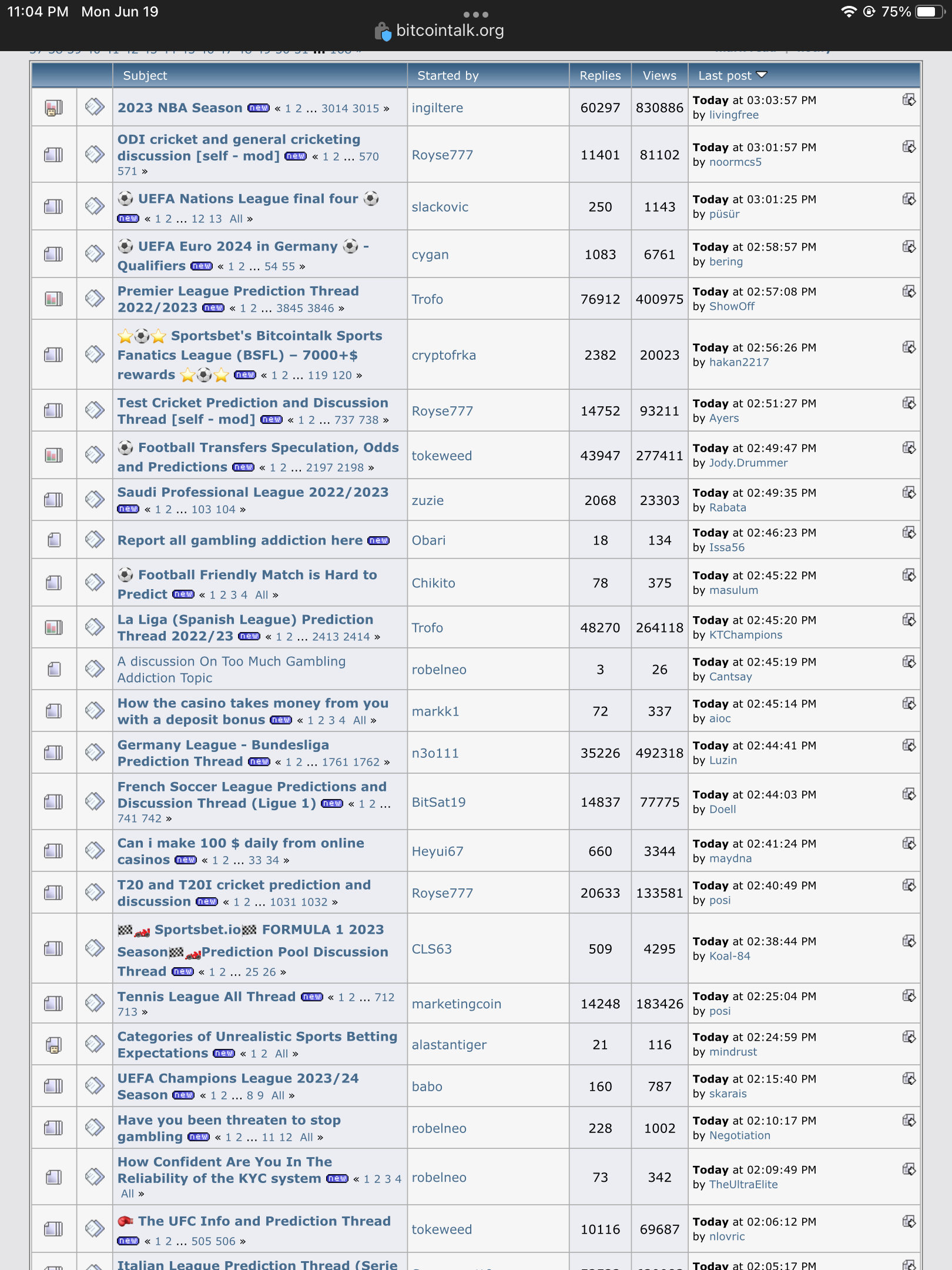Open Report all gambling addiction here topic
Viewport: 952px width, 1270px height.
click(x=240, y=540)
